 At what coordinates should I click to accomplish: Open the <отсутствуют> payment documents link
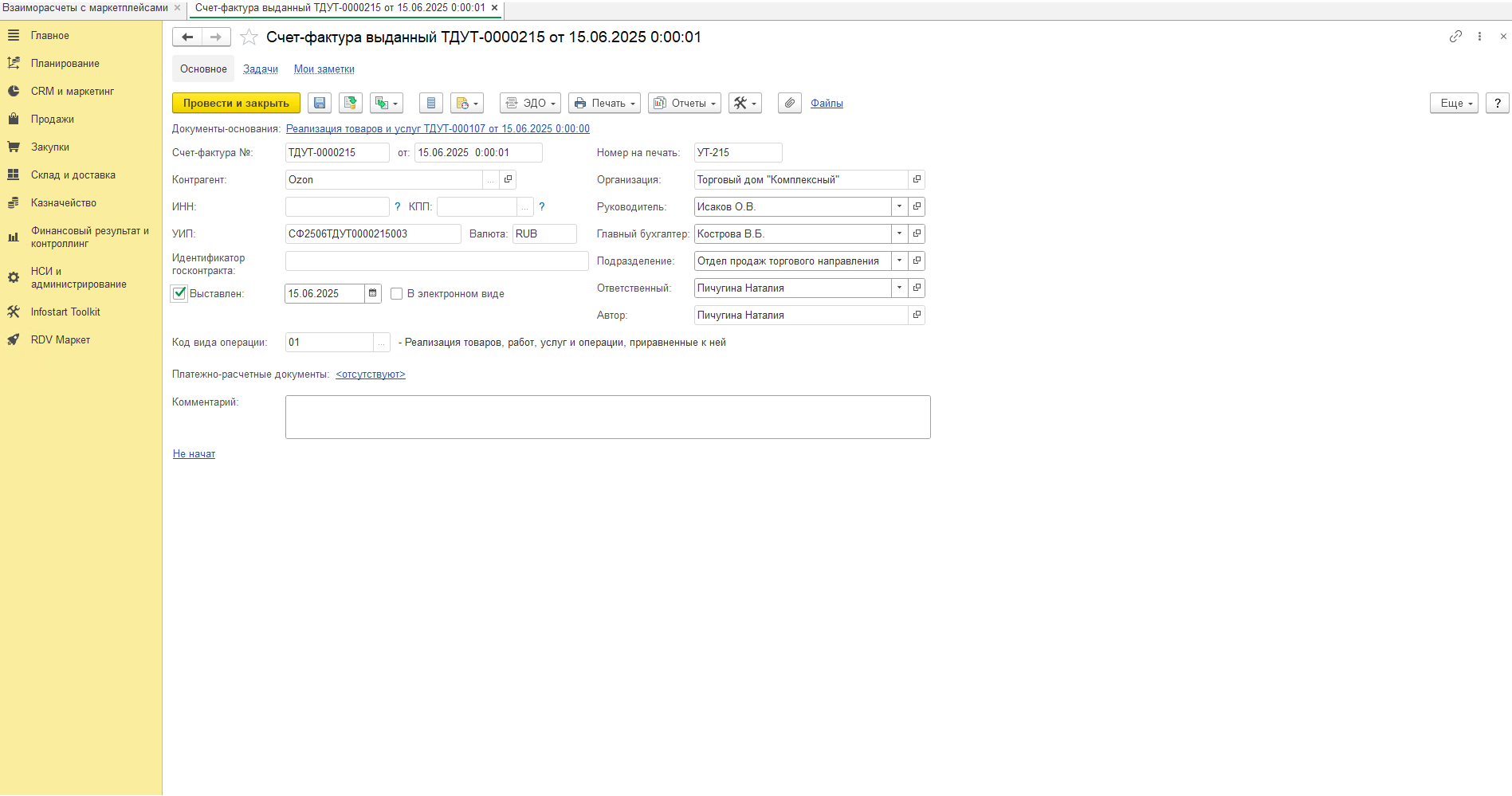pos(371,374)
